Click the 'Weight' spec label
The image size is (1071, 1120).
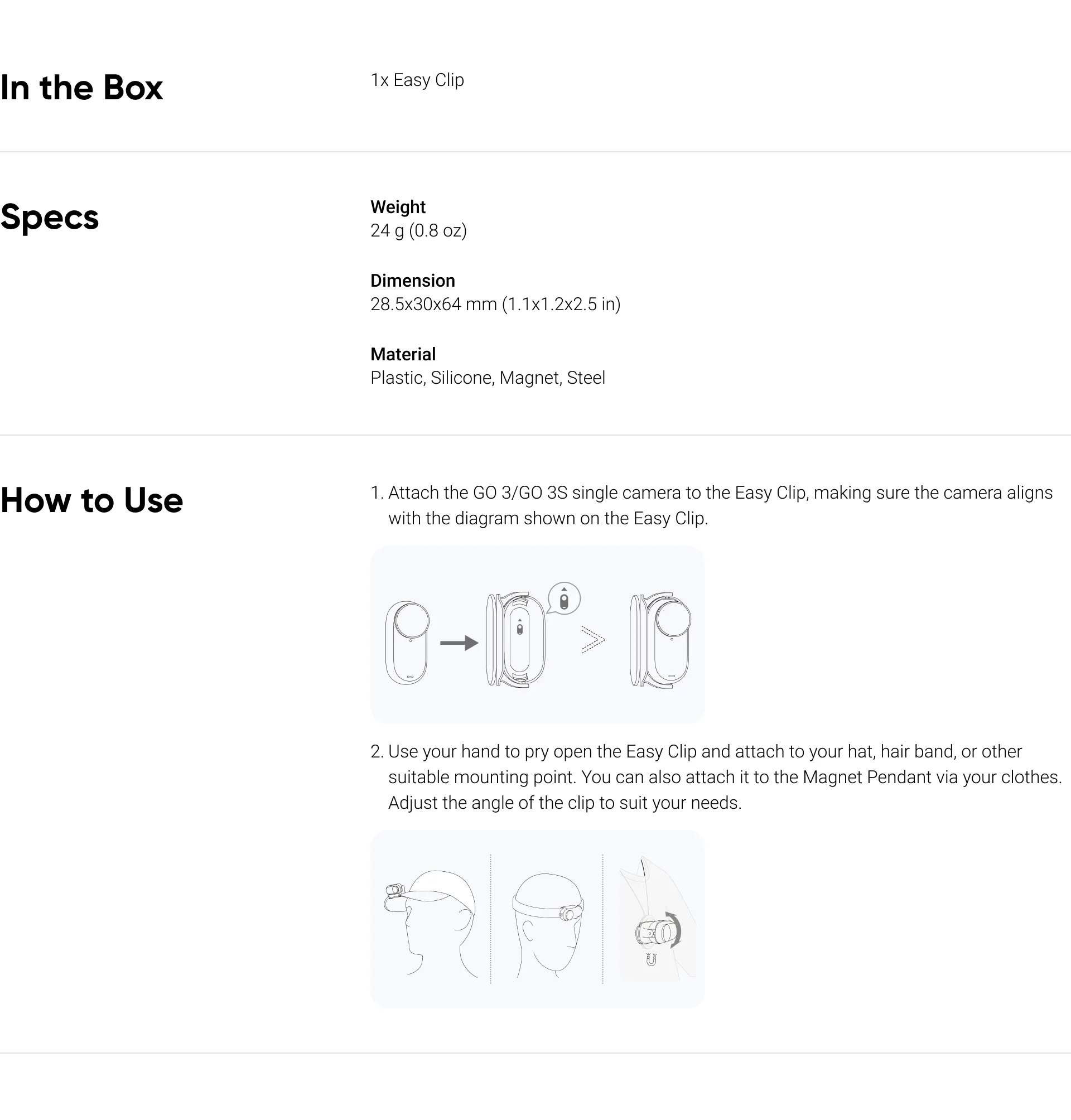pos(398,206)
